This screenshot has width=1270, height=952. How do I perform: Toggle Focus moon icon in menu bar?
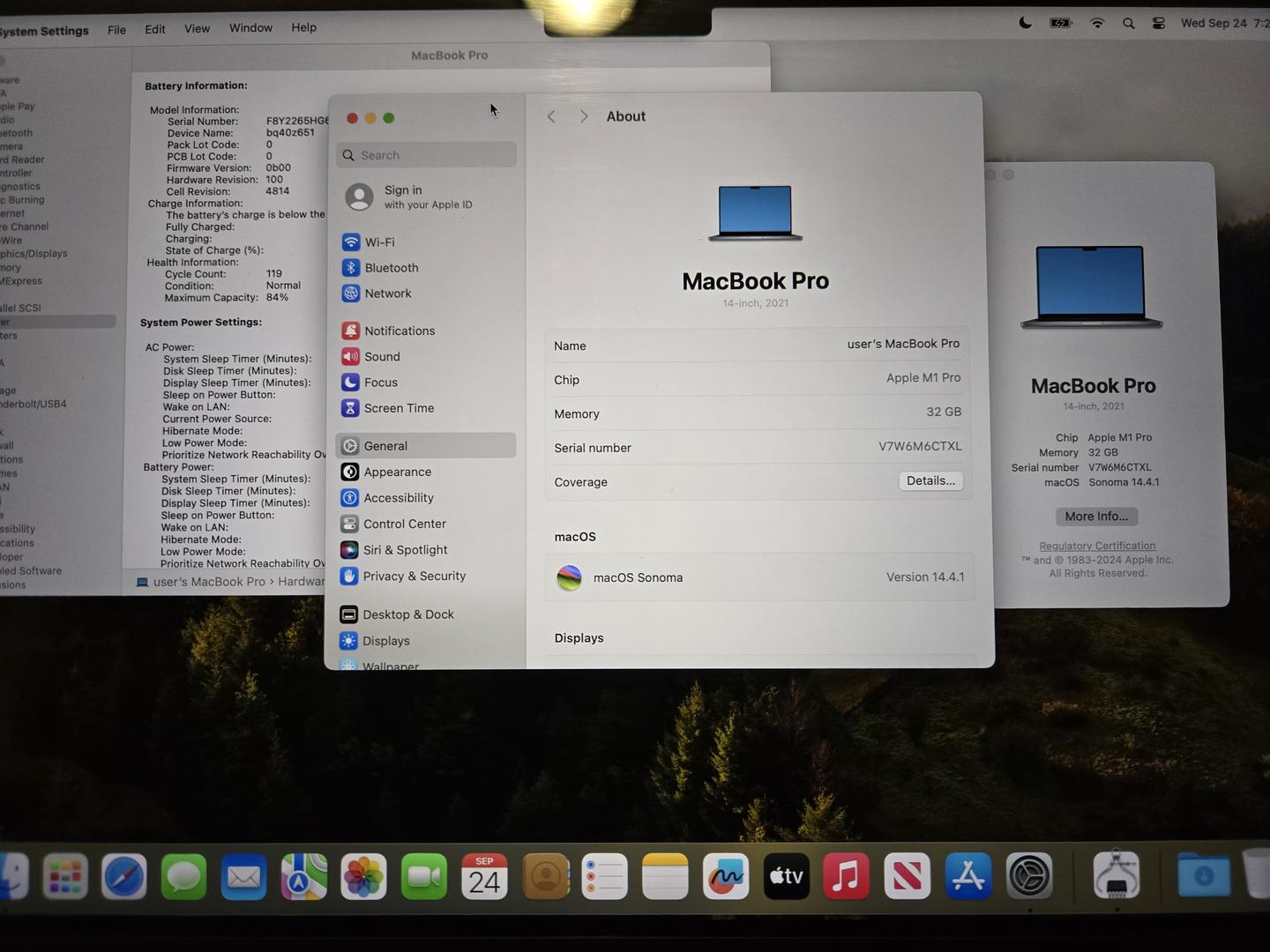1025,23
